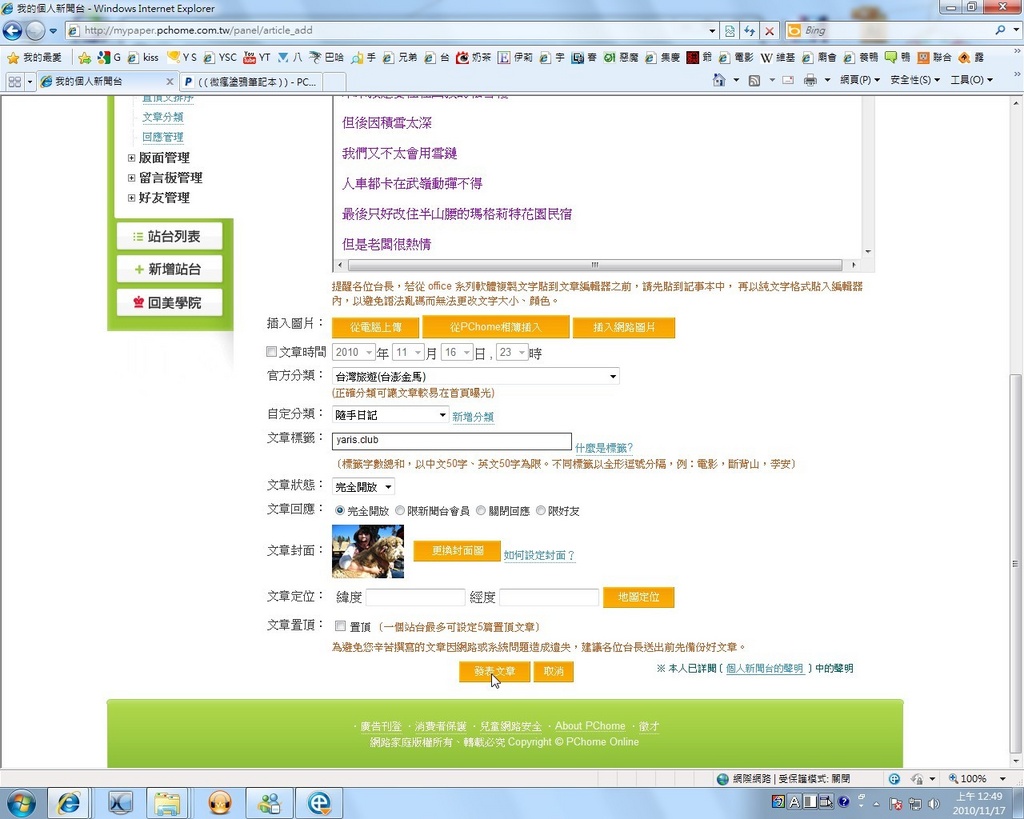Open the YouTube YT favorites bookmark
Screen dimensions: 1024x819
[257, 57]
